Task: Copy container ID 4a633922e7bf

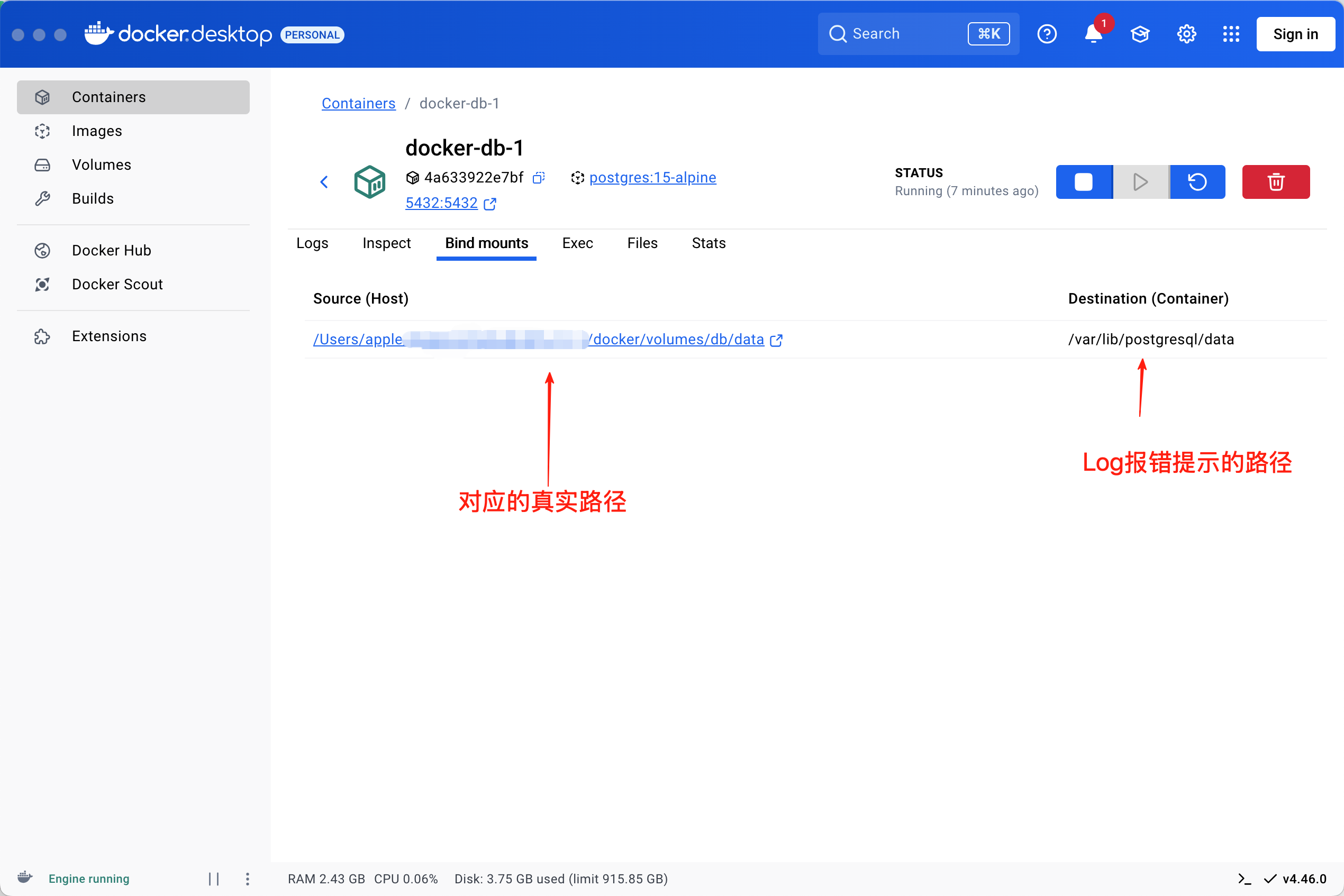Action: pyautogui.click(x=539, y=178)
